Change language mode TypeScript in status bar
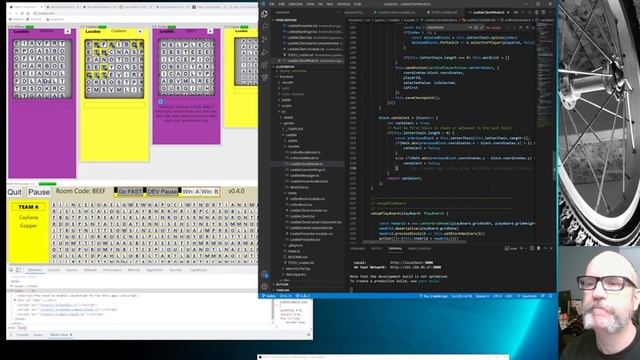 (529, 296)
